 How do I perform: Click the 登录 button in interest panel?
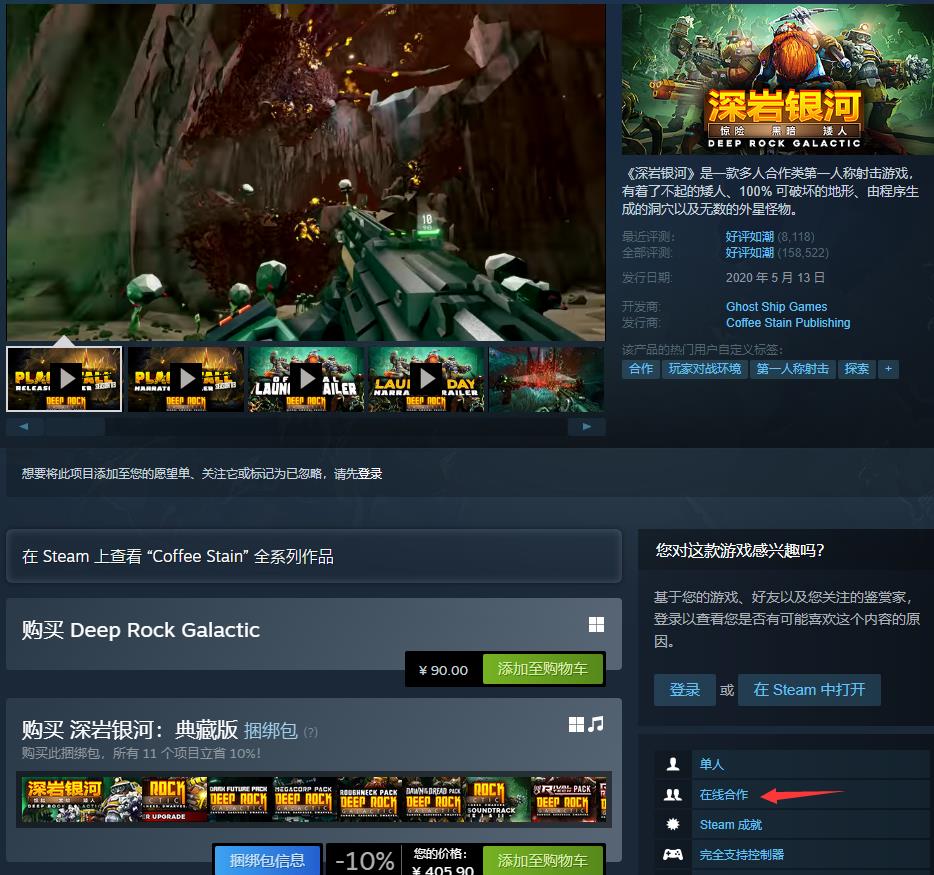click(684, 690)
